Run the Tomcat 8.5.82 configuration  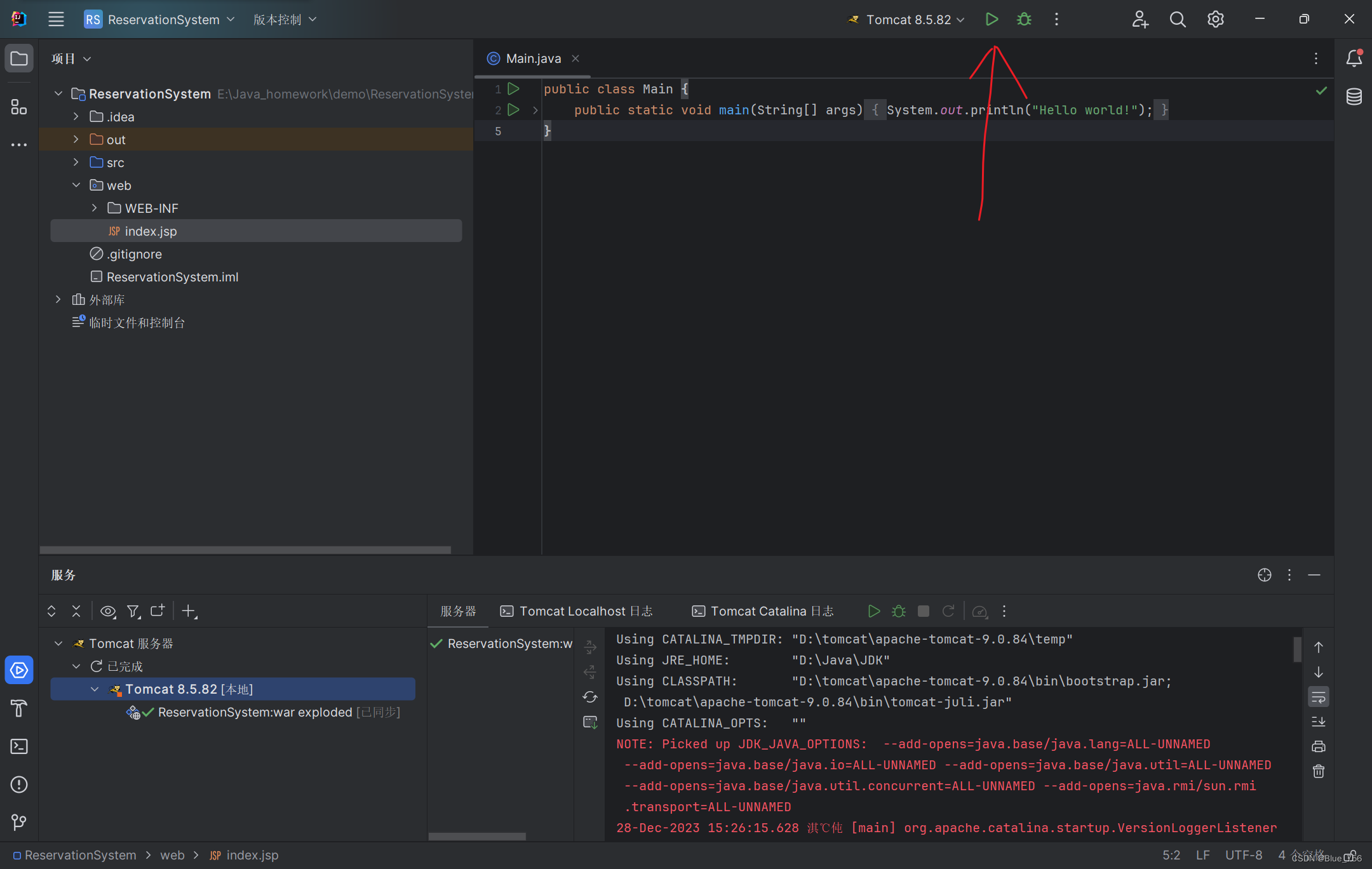992,20
